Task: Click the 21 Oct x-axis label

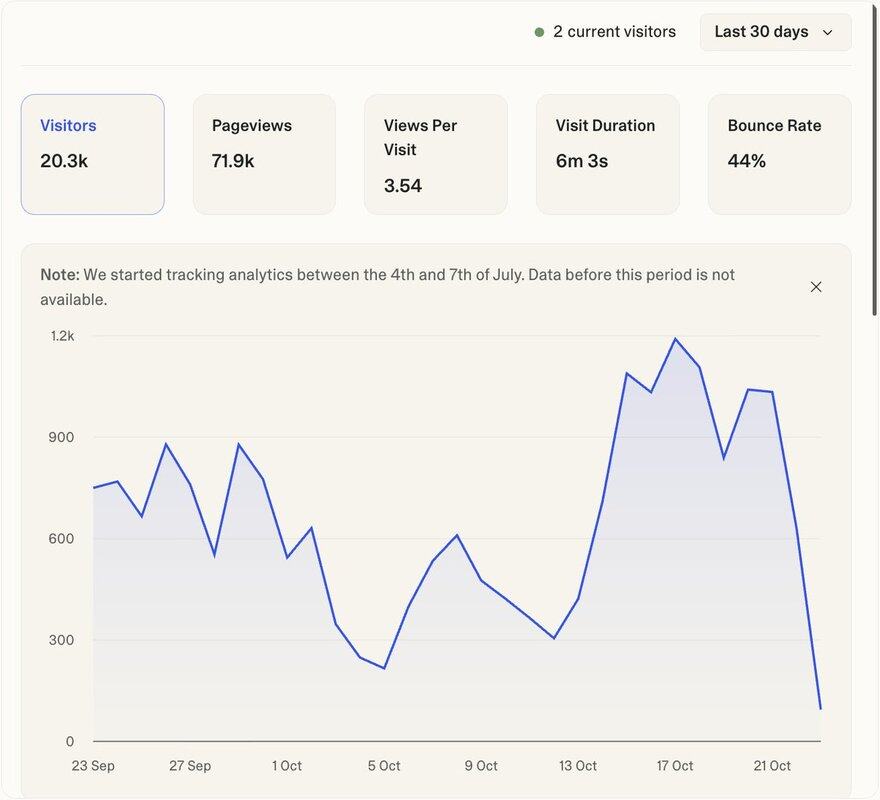Action: pos(772,766)
